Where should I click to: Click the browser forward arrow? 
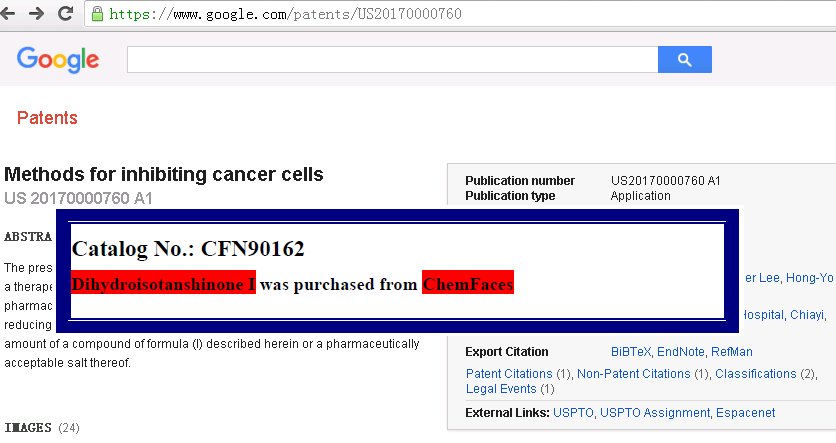click(36, 13)
